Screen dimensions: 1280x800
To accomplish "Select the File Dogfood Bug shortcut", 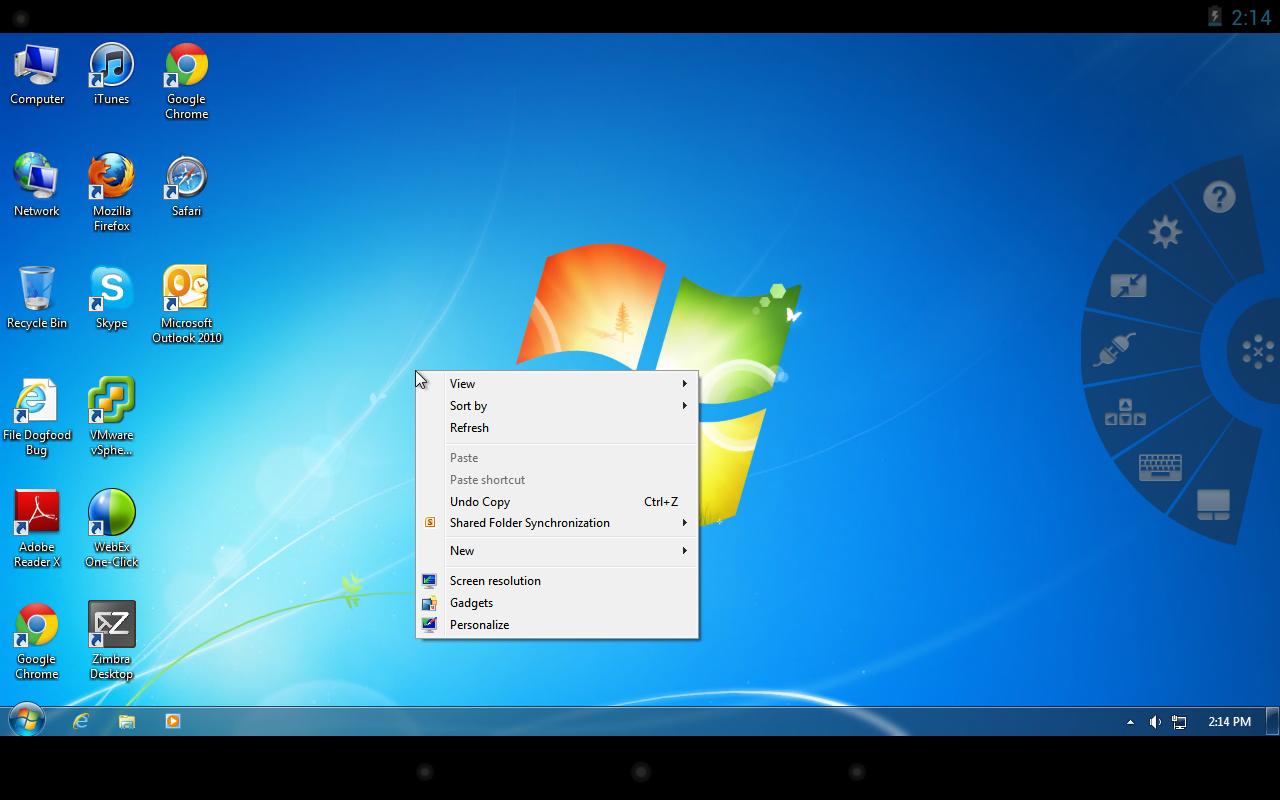I will pos(37,417).
